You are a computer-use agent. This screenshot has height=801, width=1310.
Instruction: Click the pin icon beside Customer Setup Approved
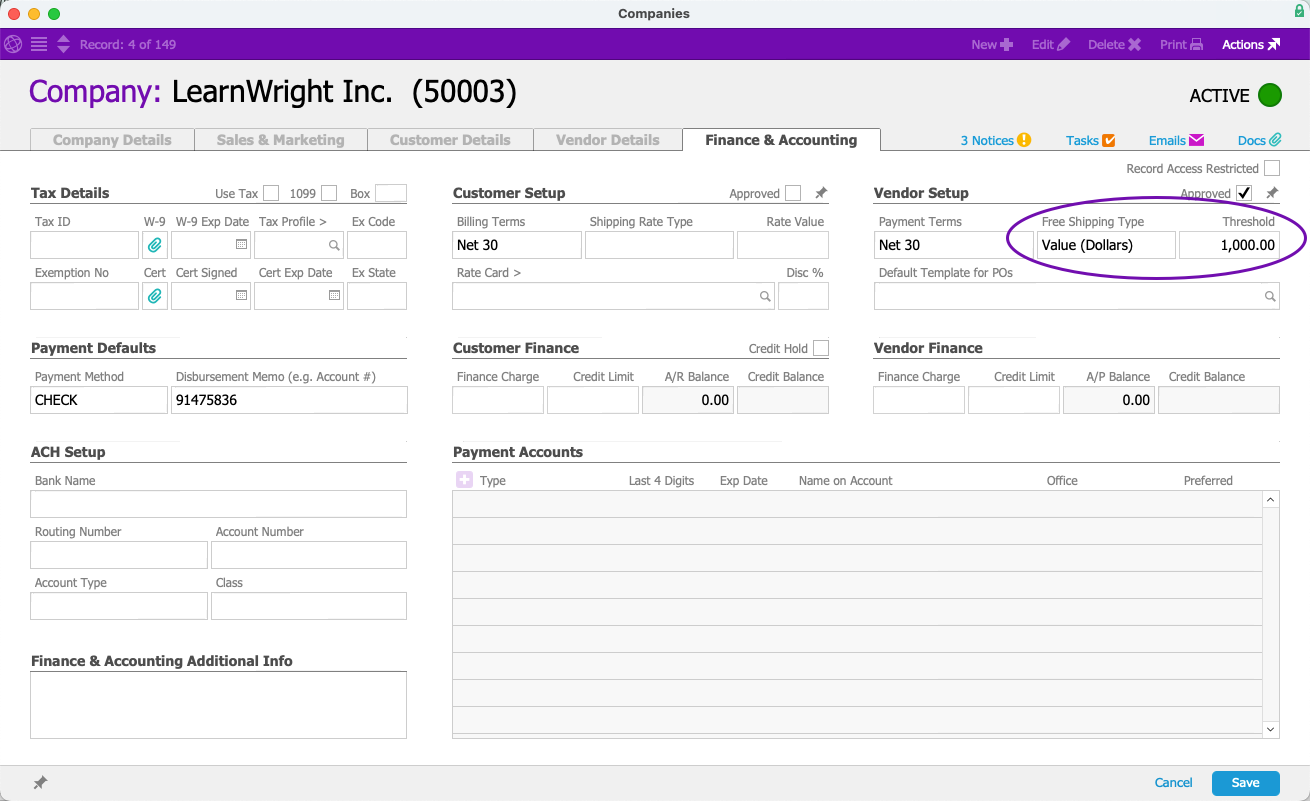821,193
